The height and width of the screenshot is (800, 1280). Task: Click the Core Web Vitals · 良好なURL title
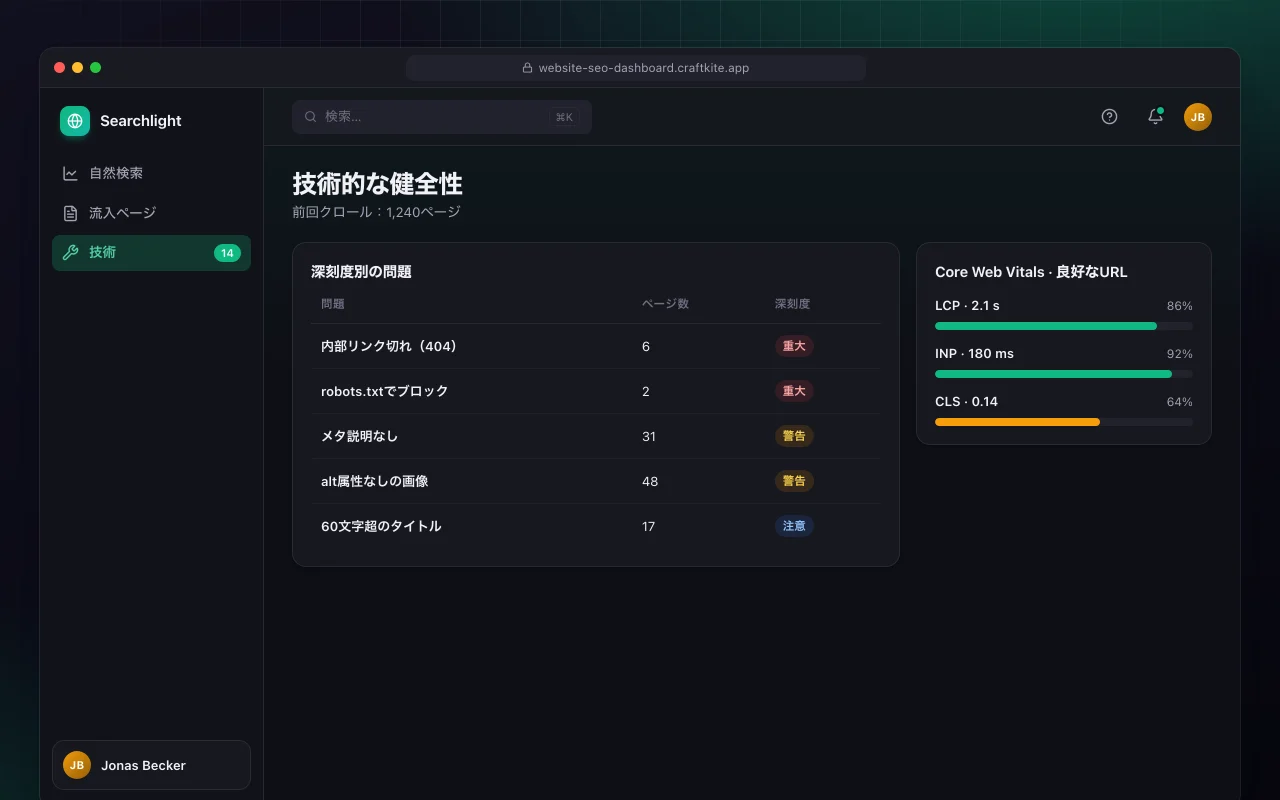pyautogui.click(x=1031, y=272)
